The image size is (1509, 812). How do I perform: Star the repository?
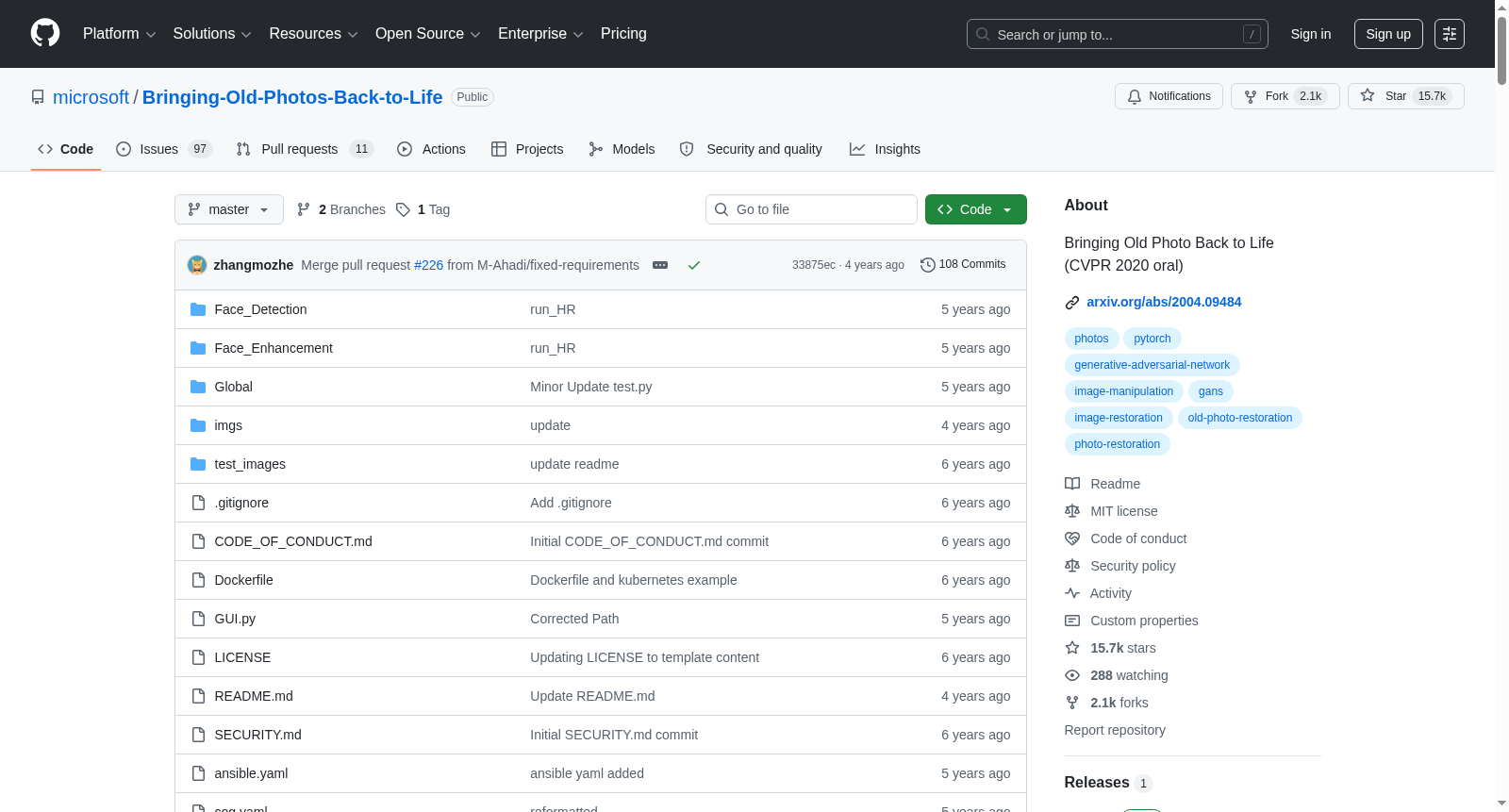coord(1405,96)
